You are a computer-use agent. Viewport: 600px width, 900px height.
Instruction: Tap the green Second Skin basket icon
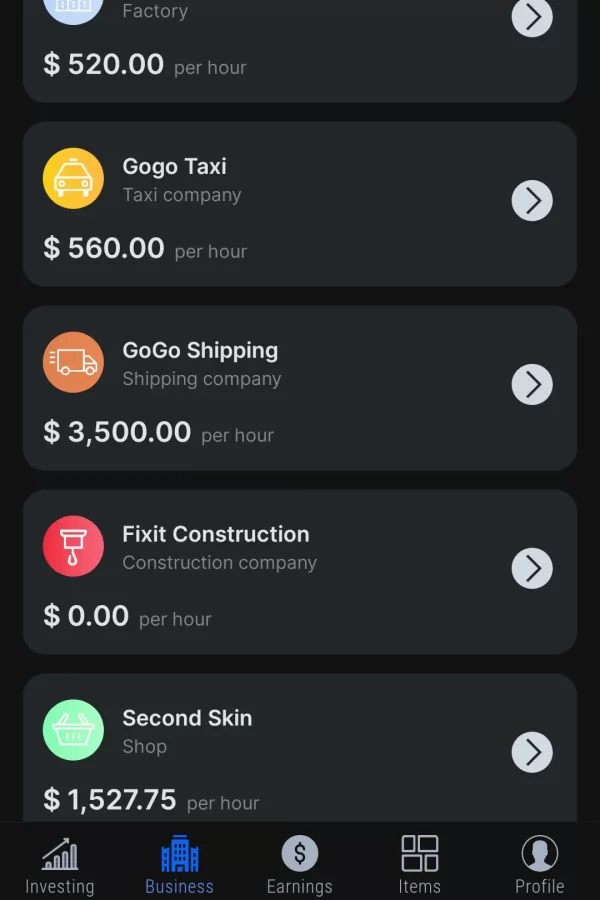73,730
